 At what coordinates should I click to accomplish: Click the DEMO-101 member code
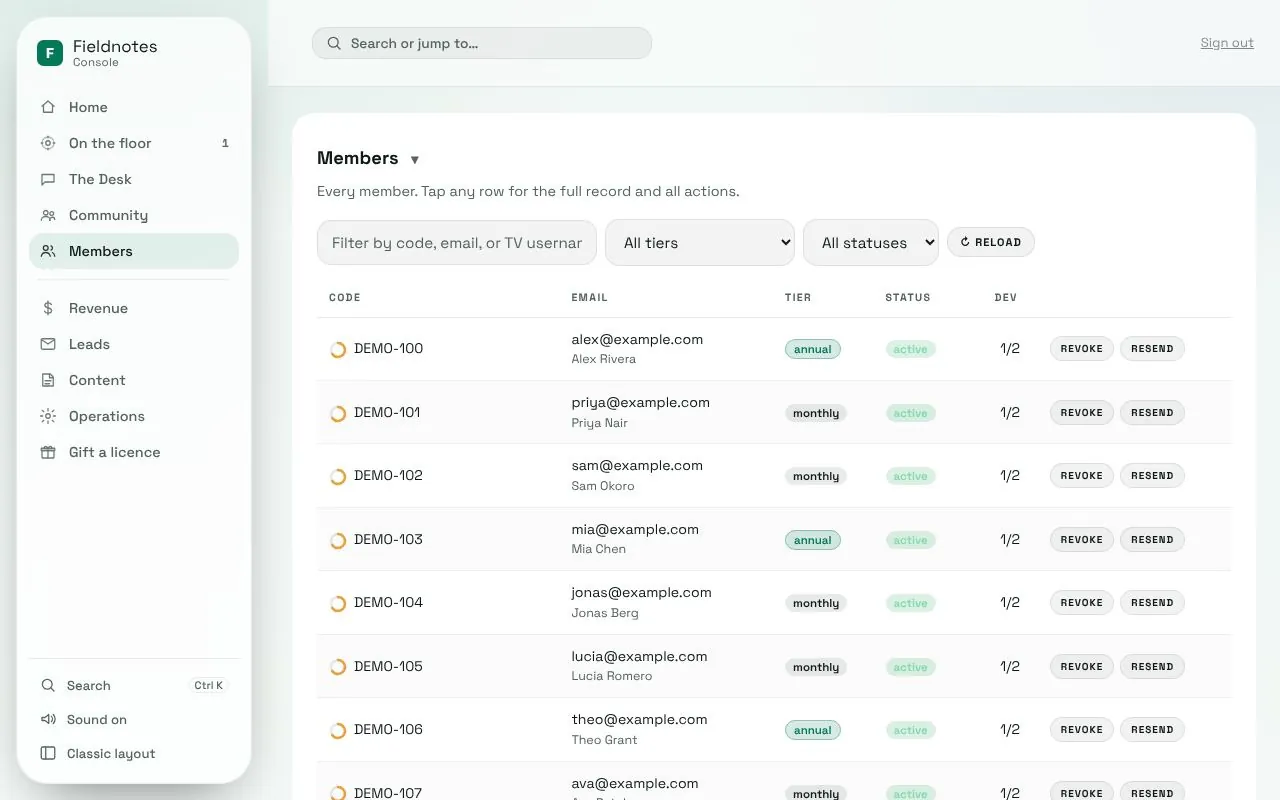pyautogui.click(x=387, y=412)
